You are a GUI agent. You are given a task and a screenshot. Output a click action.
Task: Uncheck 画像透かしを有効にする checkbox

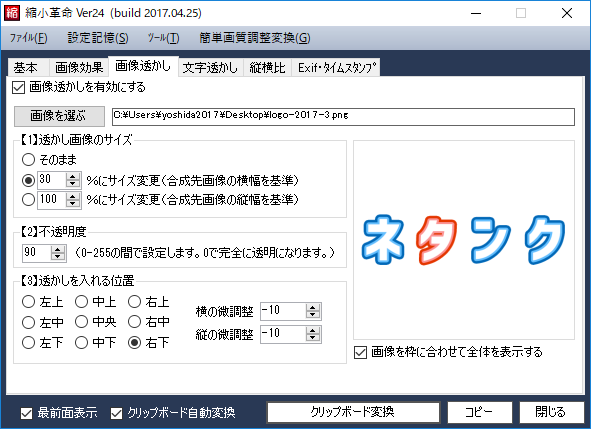[18, 87]
